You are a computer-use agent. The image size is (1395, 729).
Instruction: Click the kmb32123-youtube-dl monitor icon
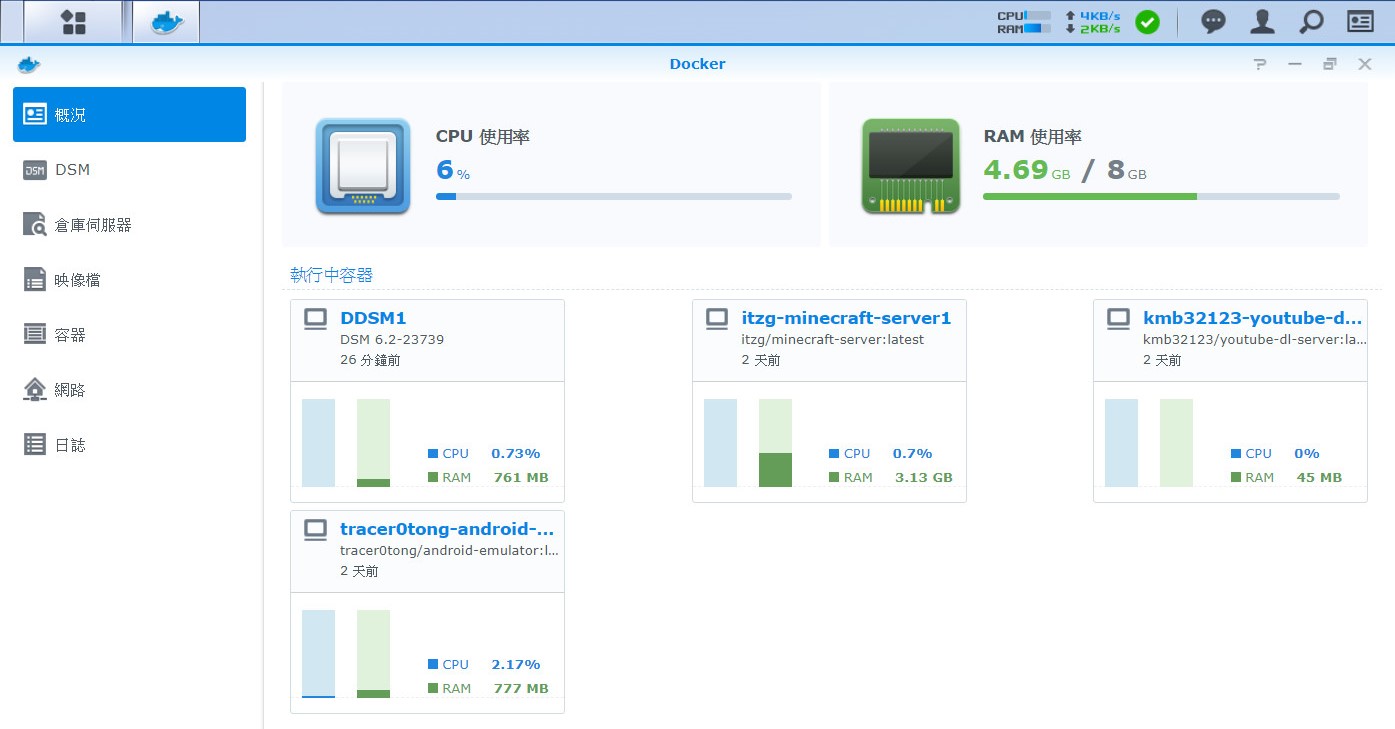1118,319
